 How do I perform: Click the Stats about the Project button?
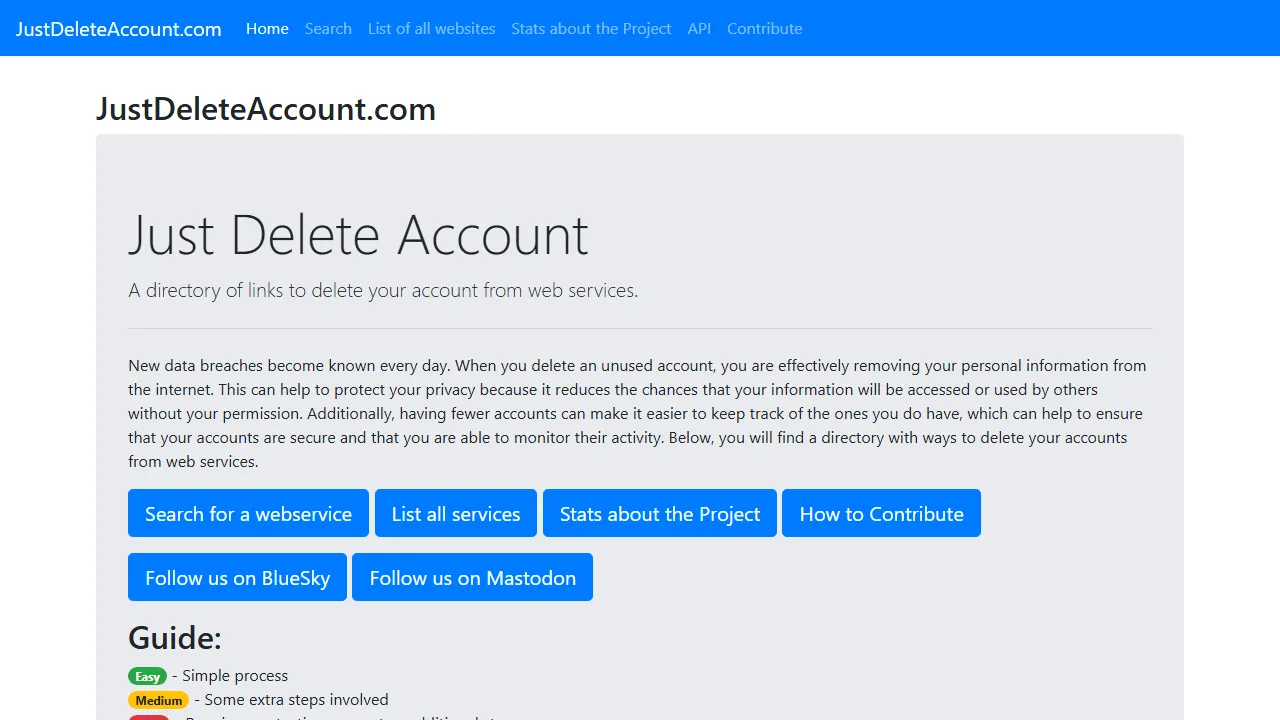pyautogui.click(x=659, y=513)
